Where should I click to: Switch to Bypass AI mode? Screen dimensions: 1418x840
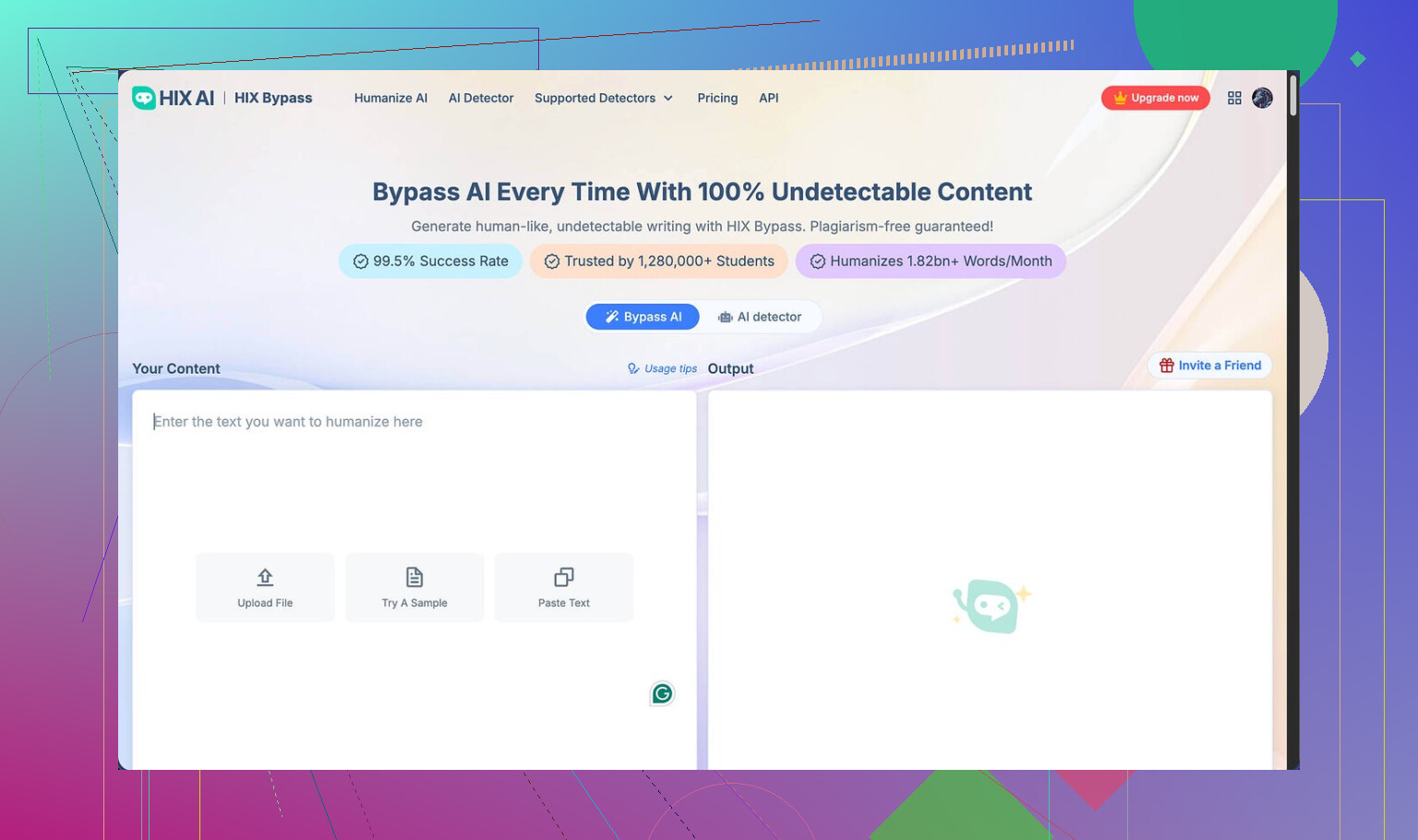[x=643, y=317]
